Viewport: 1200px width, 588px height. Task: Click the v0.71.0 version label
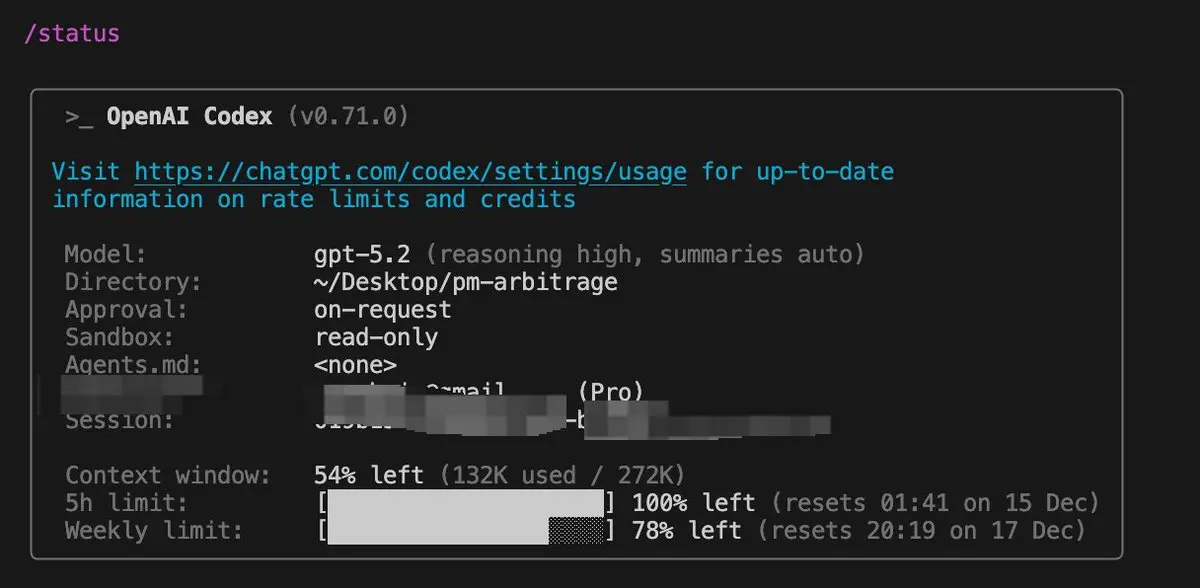[x=347, y=116]
